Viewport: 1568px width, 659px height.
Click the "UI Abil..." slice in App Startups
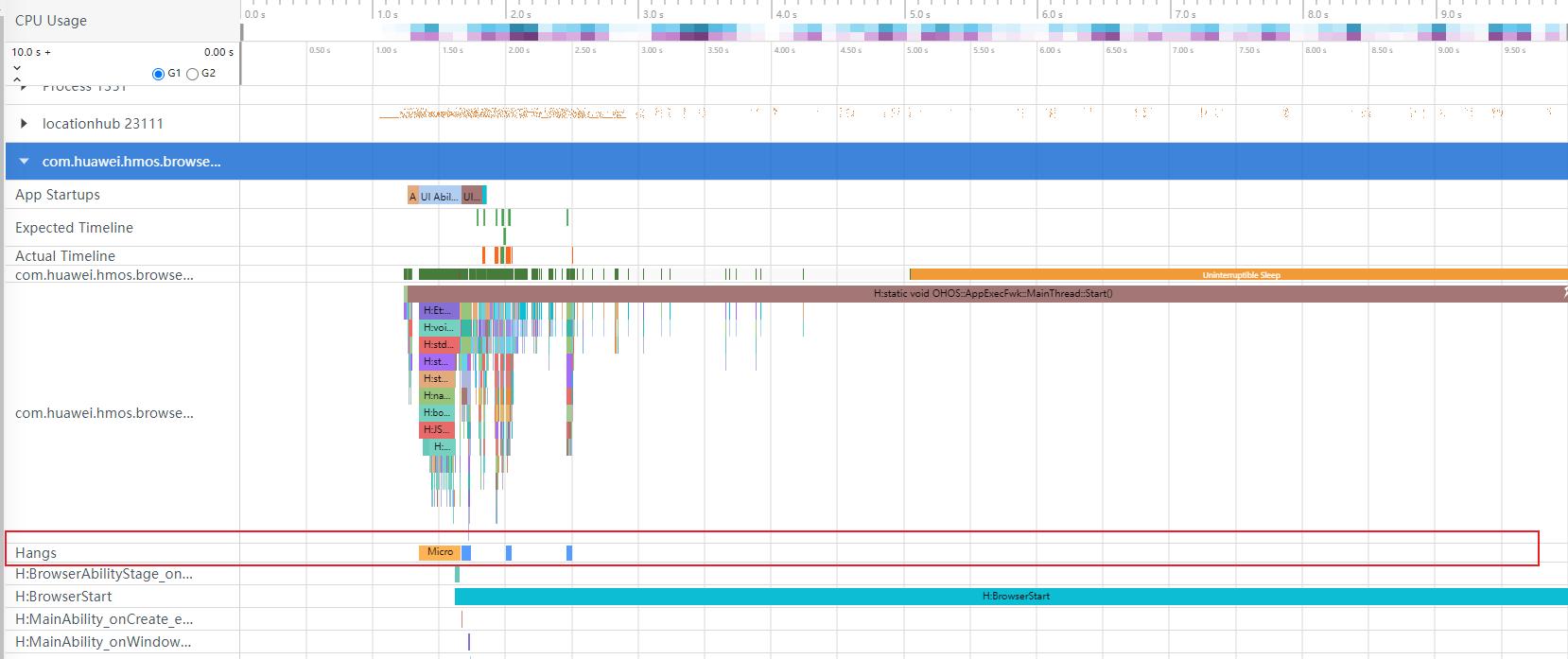coord(439,196)
